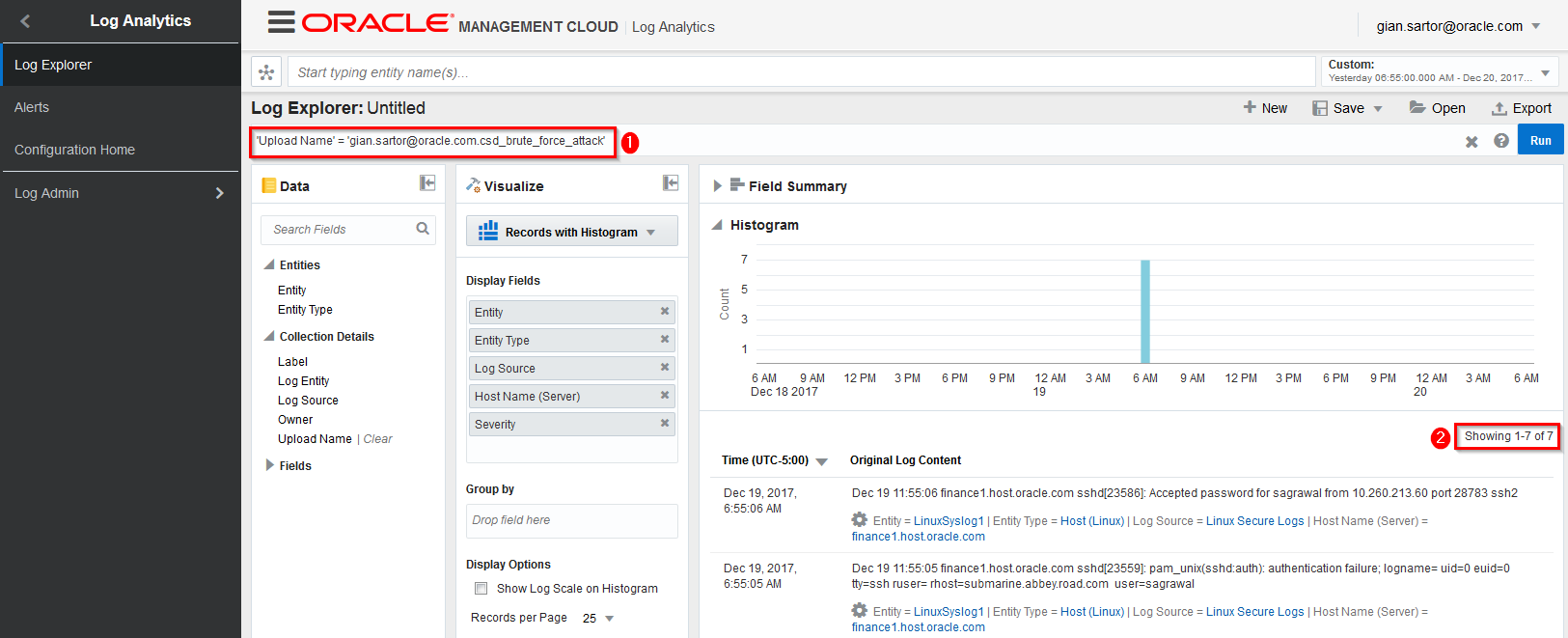Open the user account dropdown
This screenshot has height=638, width=1568.
(x=1536, y=26)
